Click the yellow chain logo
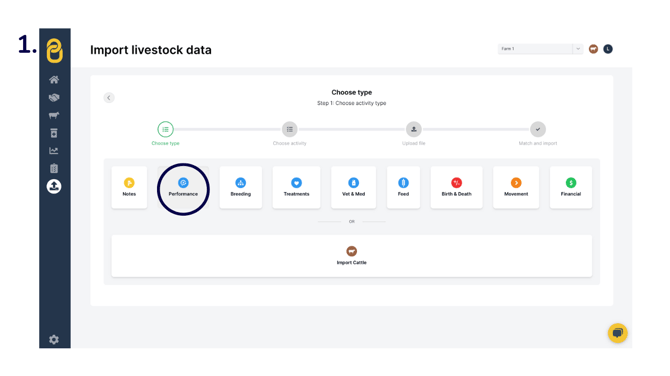Image resolution: width=670 pixels, height=376 pixels. (x=55, y=50)
